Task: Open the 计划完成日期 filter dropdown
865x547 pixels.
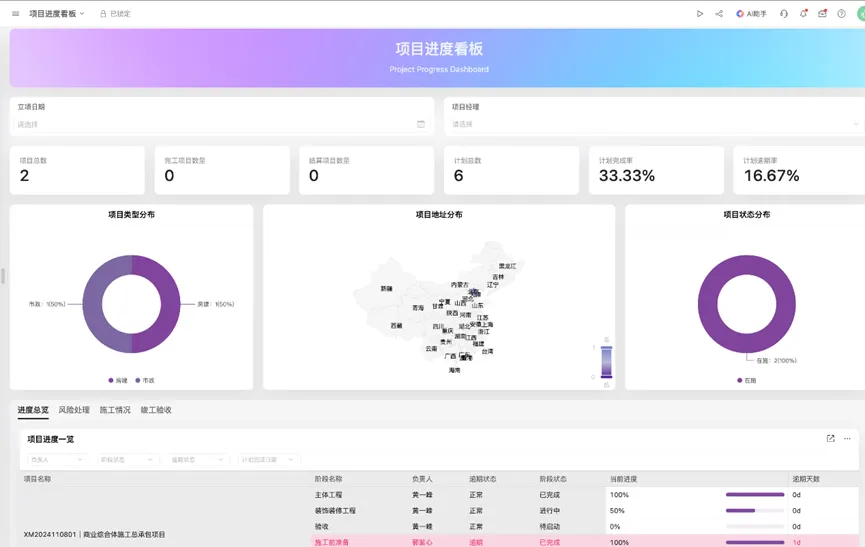Action: pyautogui.click(x=268, y=459)
